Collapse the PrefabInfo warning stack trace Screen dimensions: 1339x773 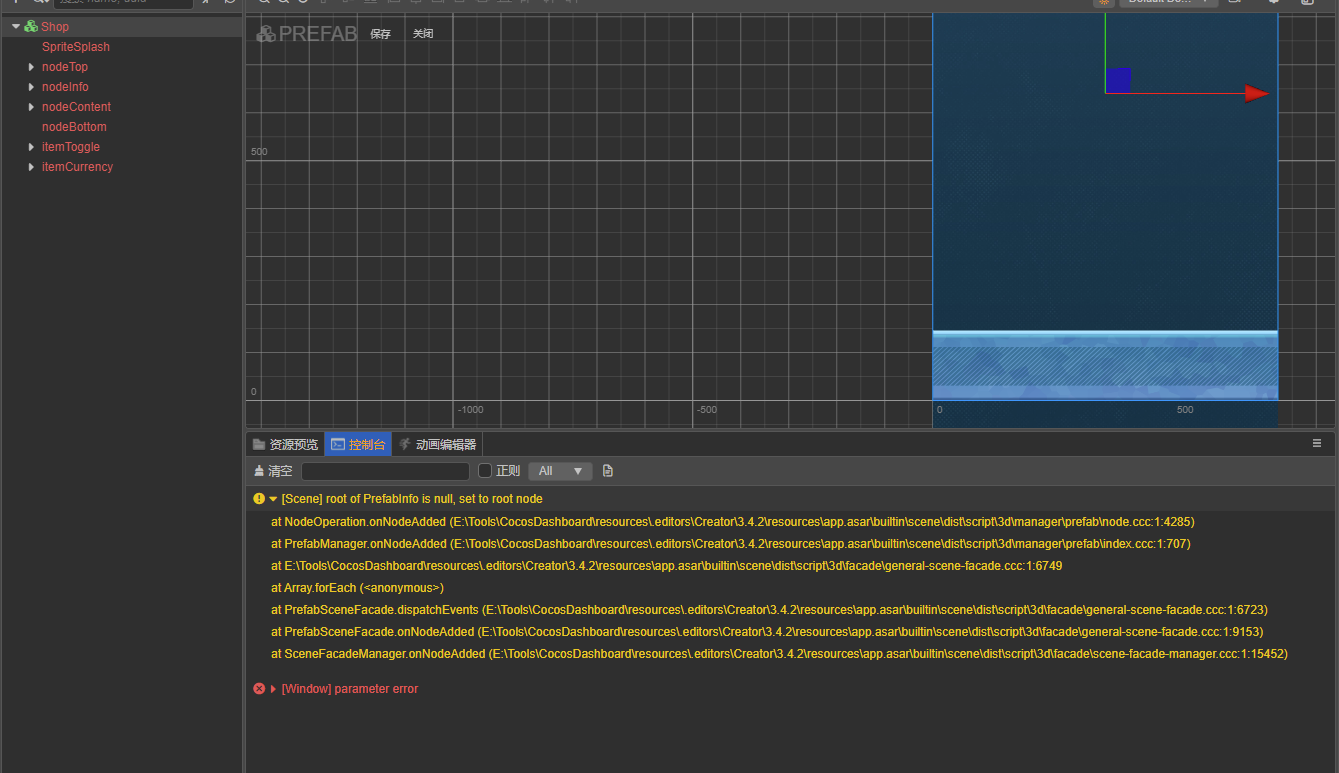(273, 498)
